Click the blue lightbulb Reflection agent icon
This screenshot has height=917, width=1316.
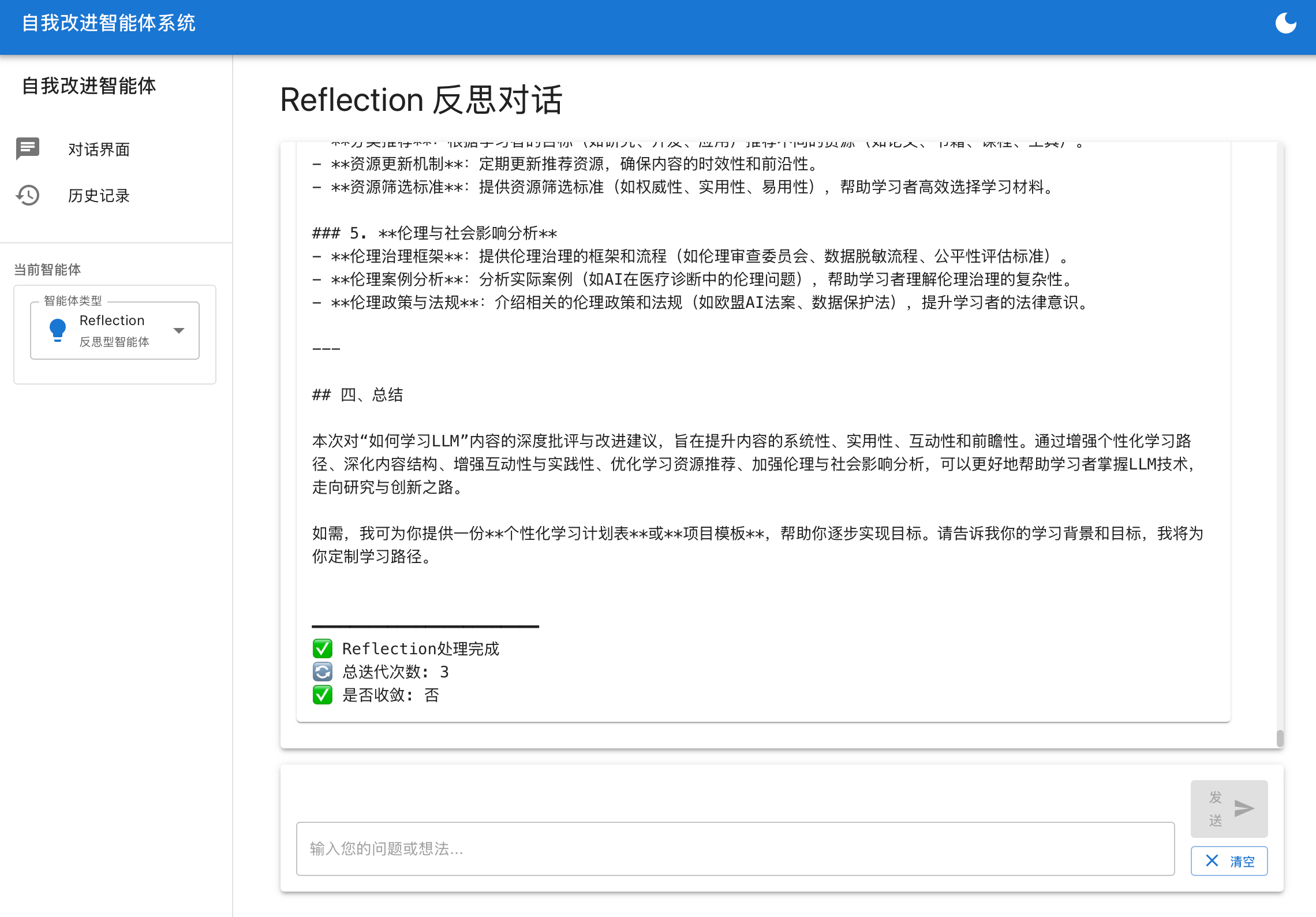[57, 330]
